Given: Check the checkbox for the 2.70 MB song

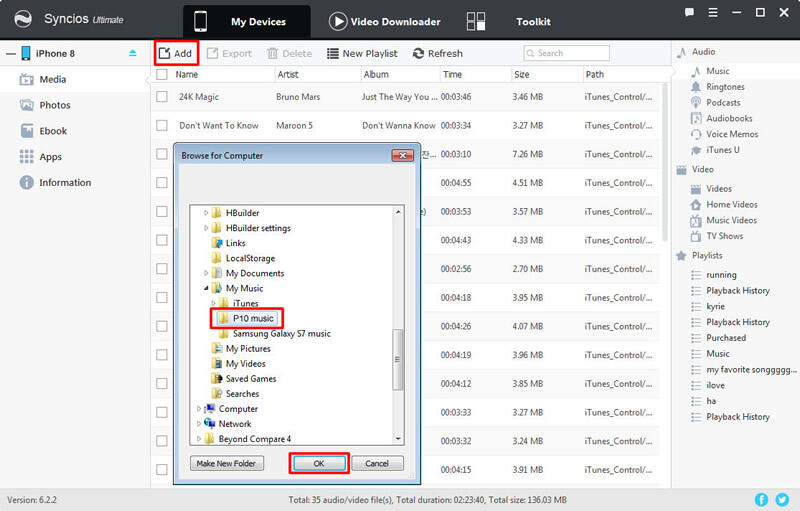Looking at the screenshot, I should pos(162,269).
